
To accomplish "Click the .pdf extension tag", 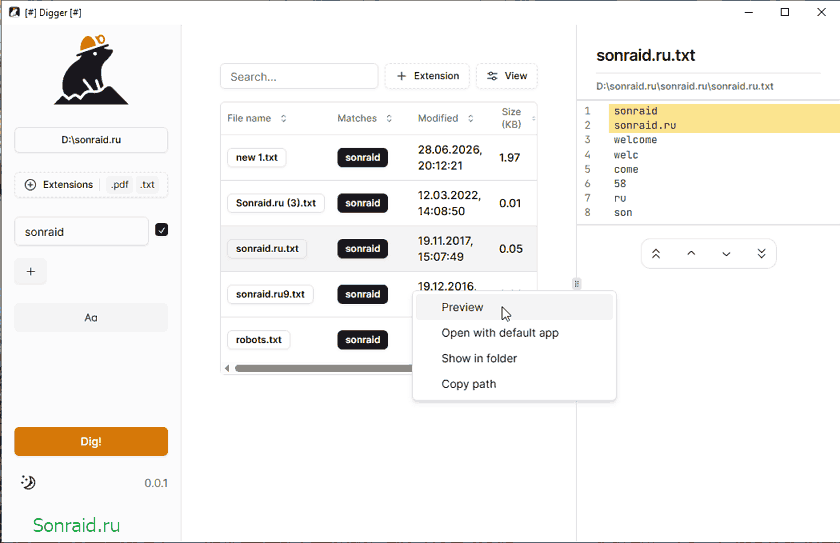I will [119, 185].
